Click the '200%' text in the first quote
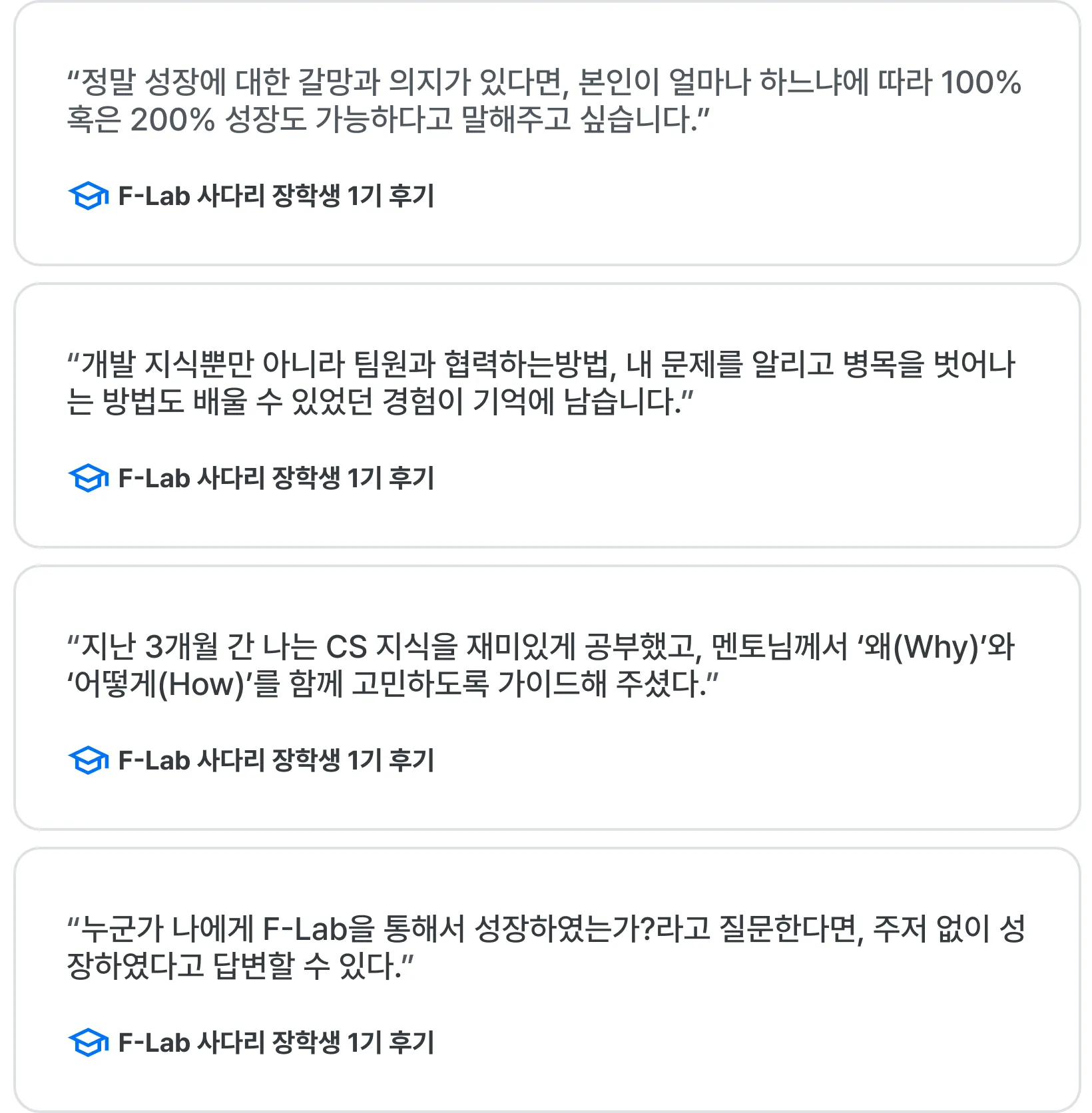Viewport: 1092px width, 1113px height. tap(173, 120)
